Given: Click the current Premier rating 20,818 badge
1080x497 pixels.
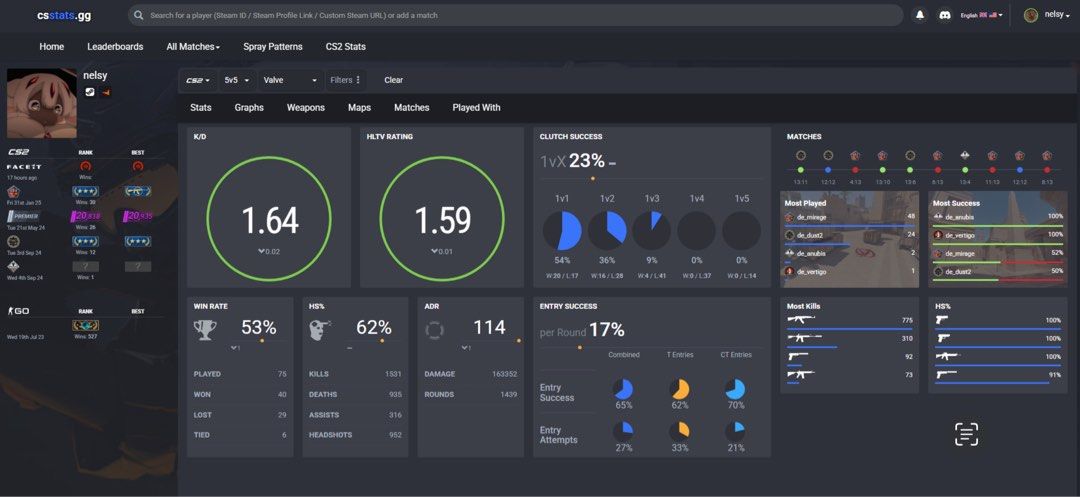Looking at the screenshot, I should coord(86,216).
